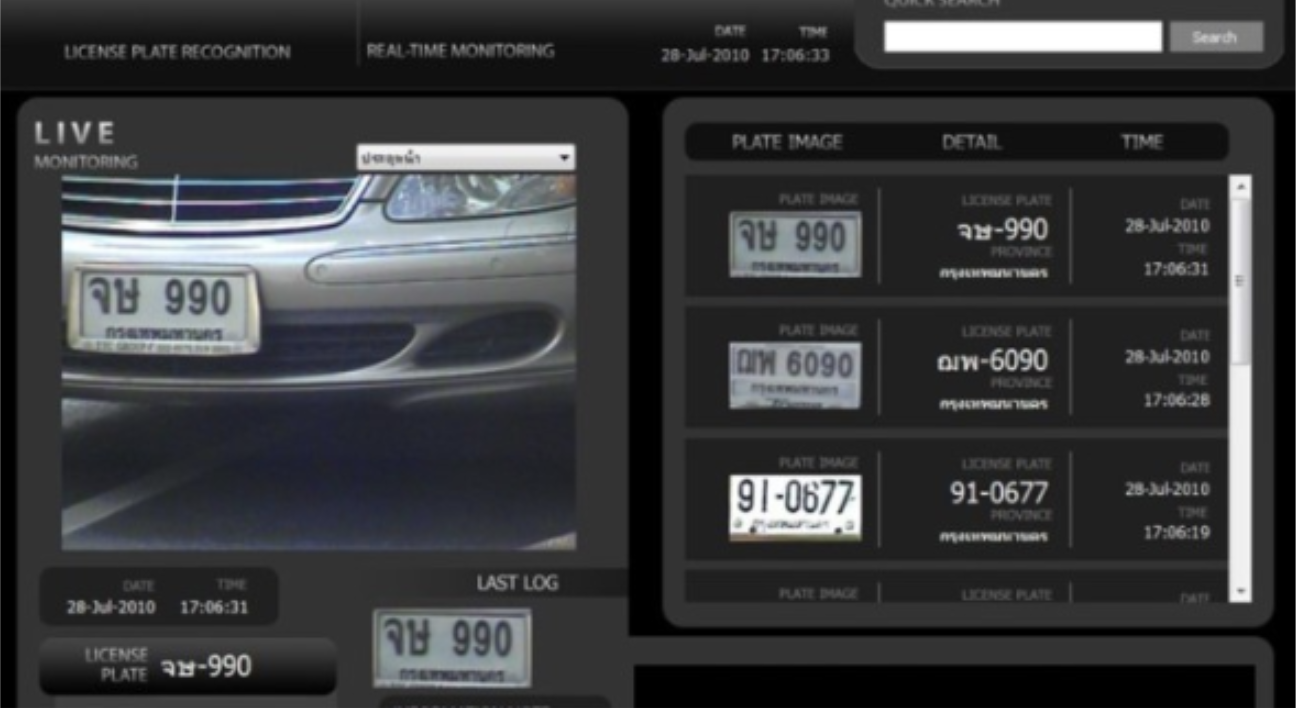Click the PLATE IMAGE column header

click(787, 142)
